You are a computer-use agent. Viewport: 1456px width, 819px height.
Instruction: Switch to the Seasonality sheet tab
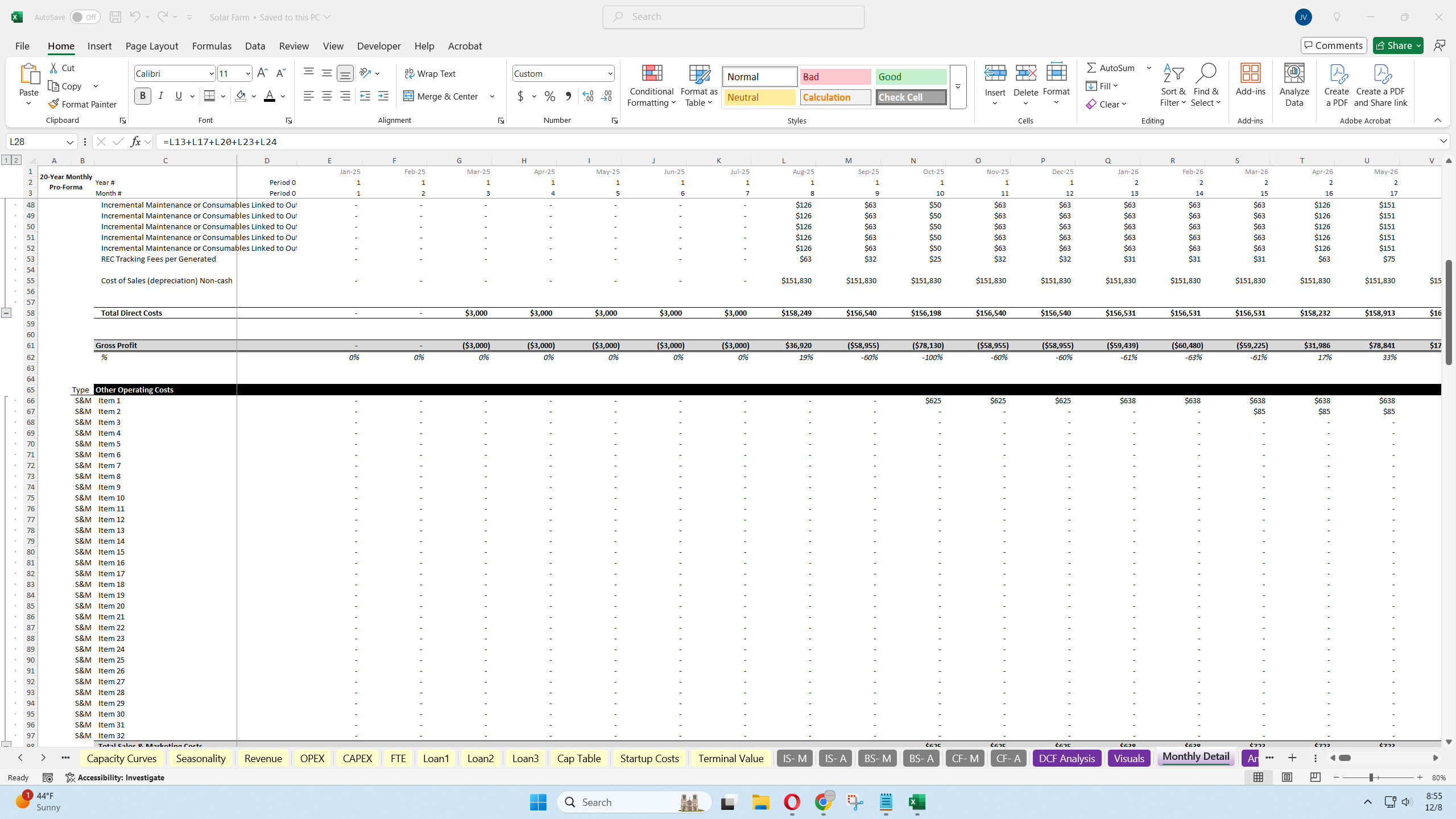point(201,758)
